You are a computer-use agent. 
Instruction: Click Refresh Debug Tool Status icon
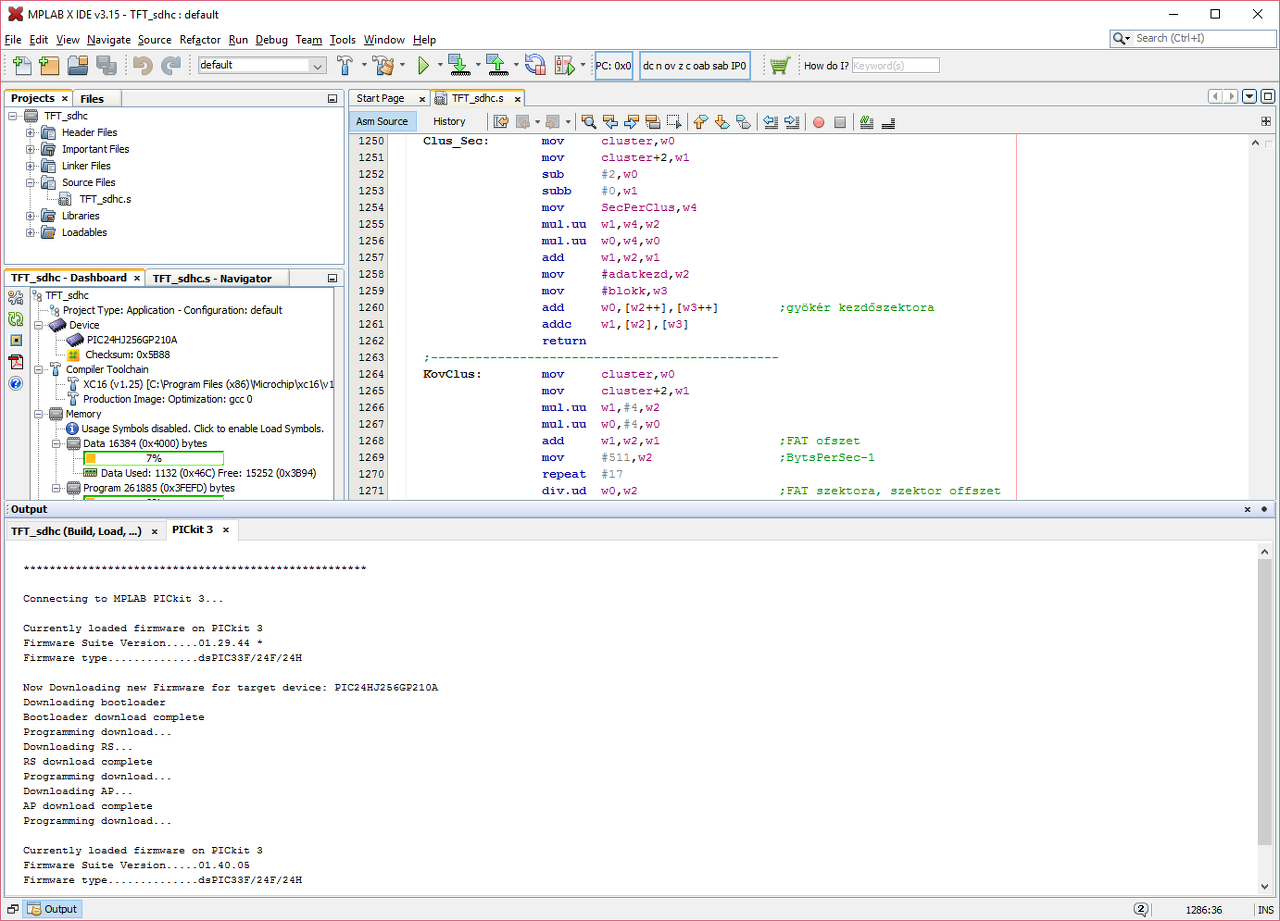coord(16,319)
